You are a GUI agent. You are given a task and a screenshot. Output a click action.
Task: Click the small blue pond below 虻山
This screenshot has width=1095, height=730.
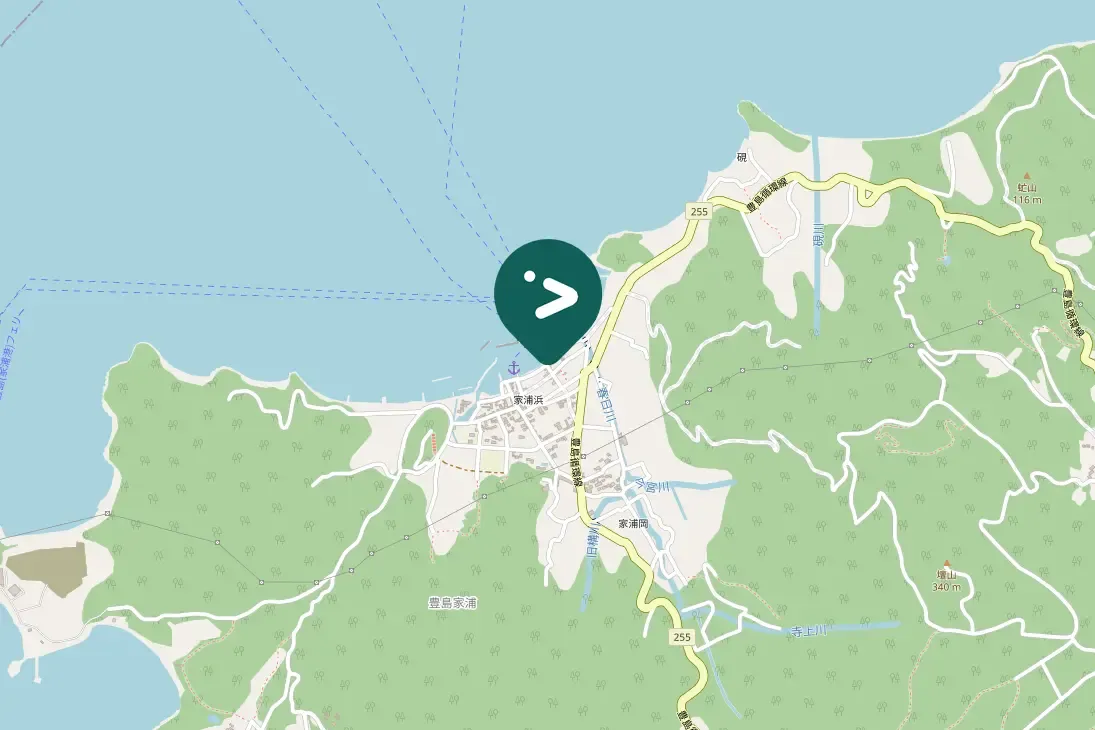click(x=946, y=261)
